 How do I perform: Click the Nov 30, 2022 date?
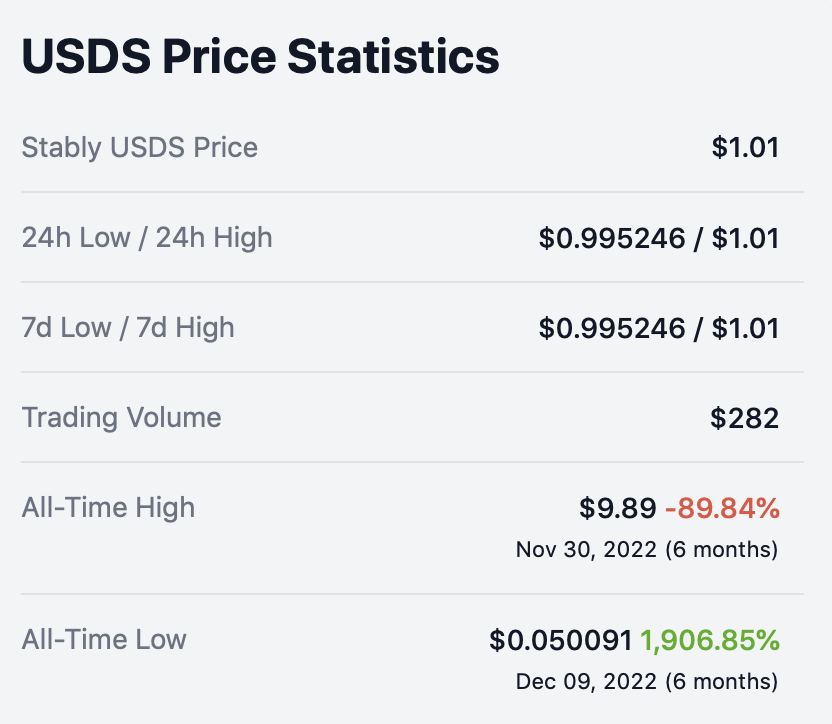click(586, 549)
